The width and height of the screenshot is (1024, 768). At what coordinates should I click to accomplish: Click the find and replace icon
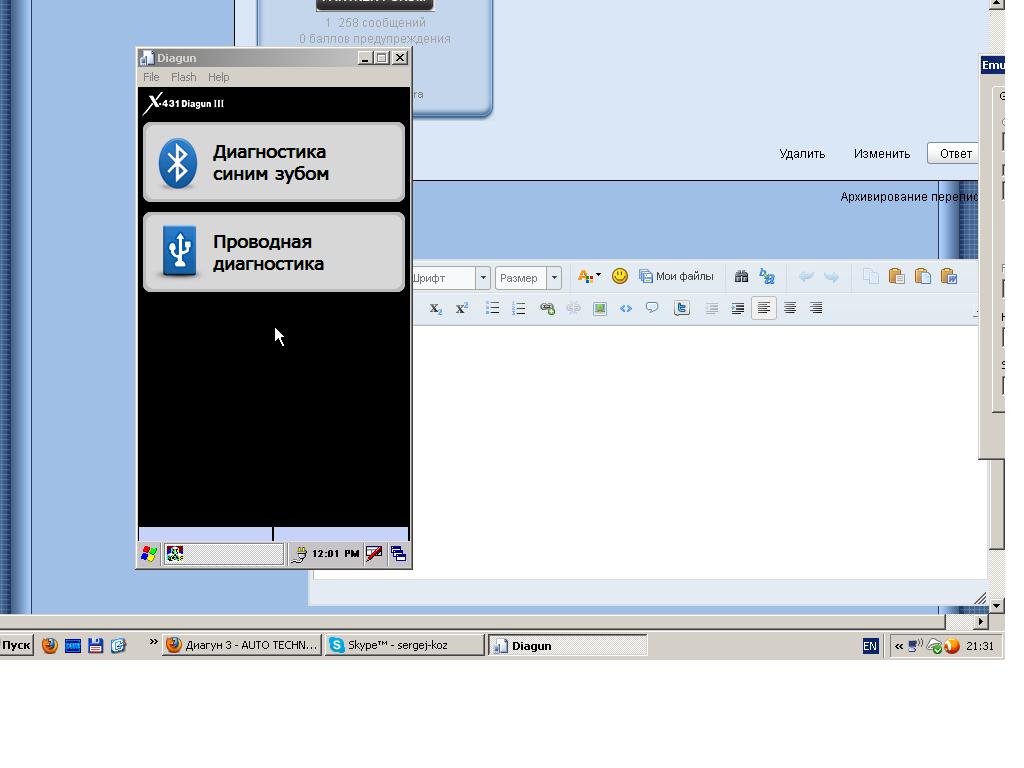767,276
